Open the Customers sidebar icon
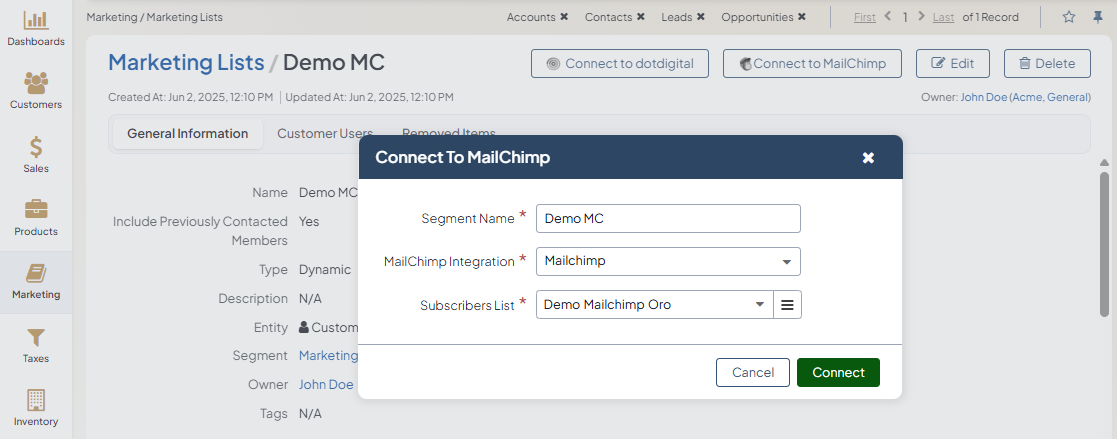The width and height of the screenshot is (1117, 439). pyautogui.click(x=36, y=90)
